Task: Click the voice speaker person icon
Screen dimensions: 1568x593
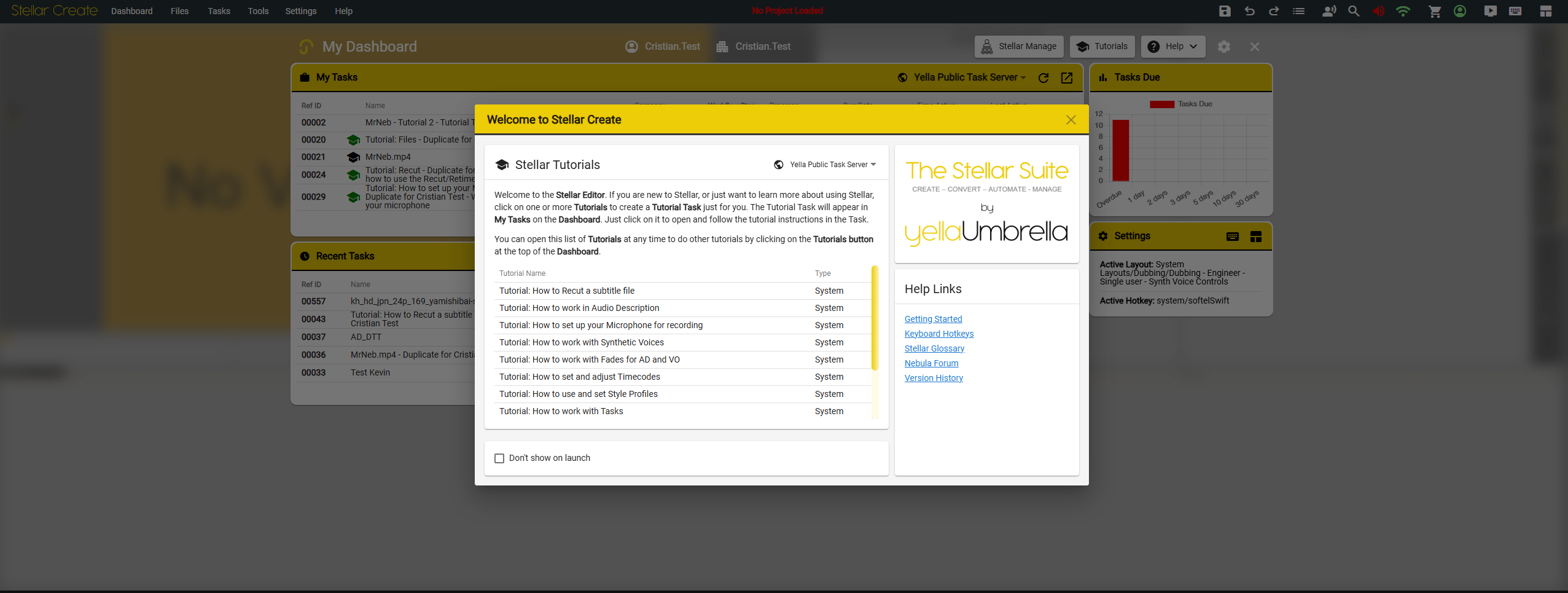Action: [x=1329, y=11]
